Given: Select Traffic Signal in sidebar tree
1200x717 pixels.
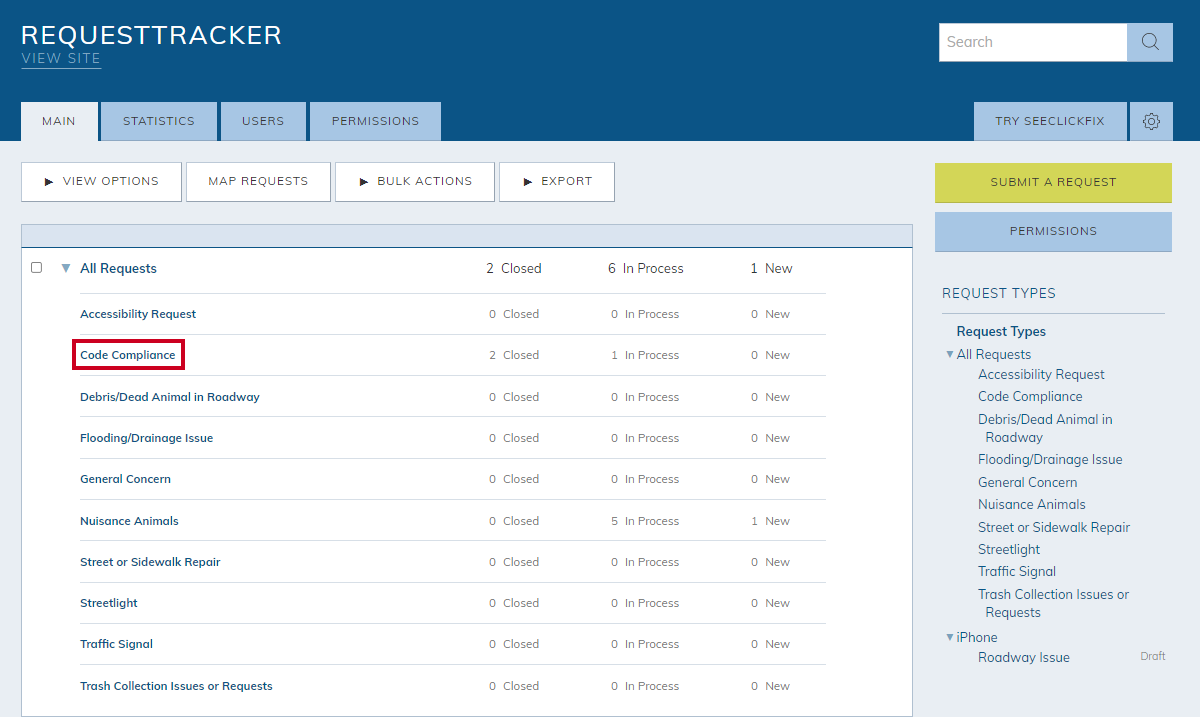Looking at the screenshot, I should coord(1017,571).
